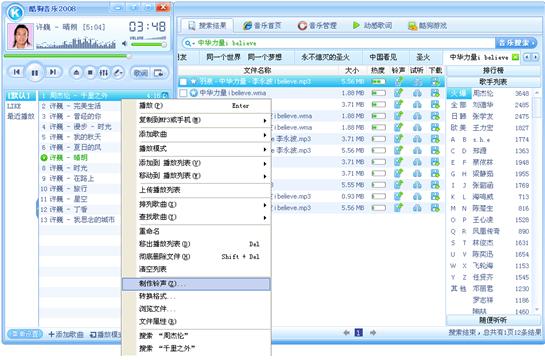The width and height of the screenshot is (545, 360).
Task: Choose 重命名 in the context menu
Action: (x=196, y=231)
